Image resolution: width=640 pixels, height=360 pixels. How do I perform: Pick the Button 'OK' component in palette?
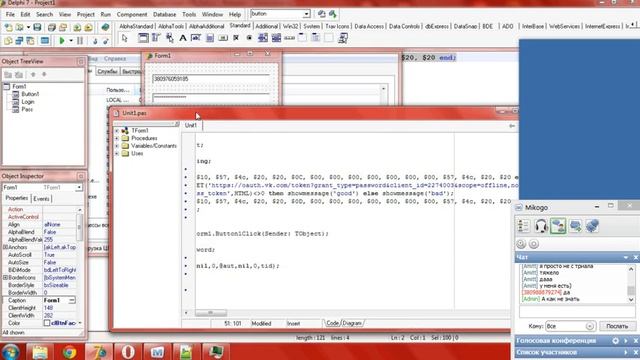pos(223,38)
